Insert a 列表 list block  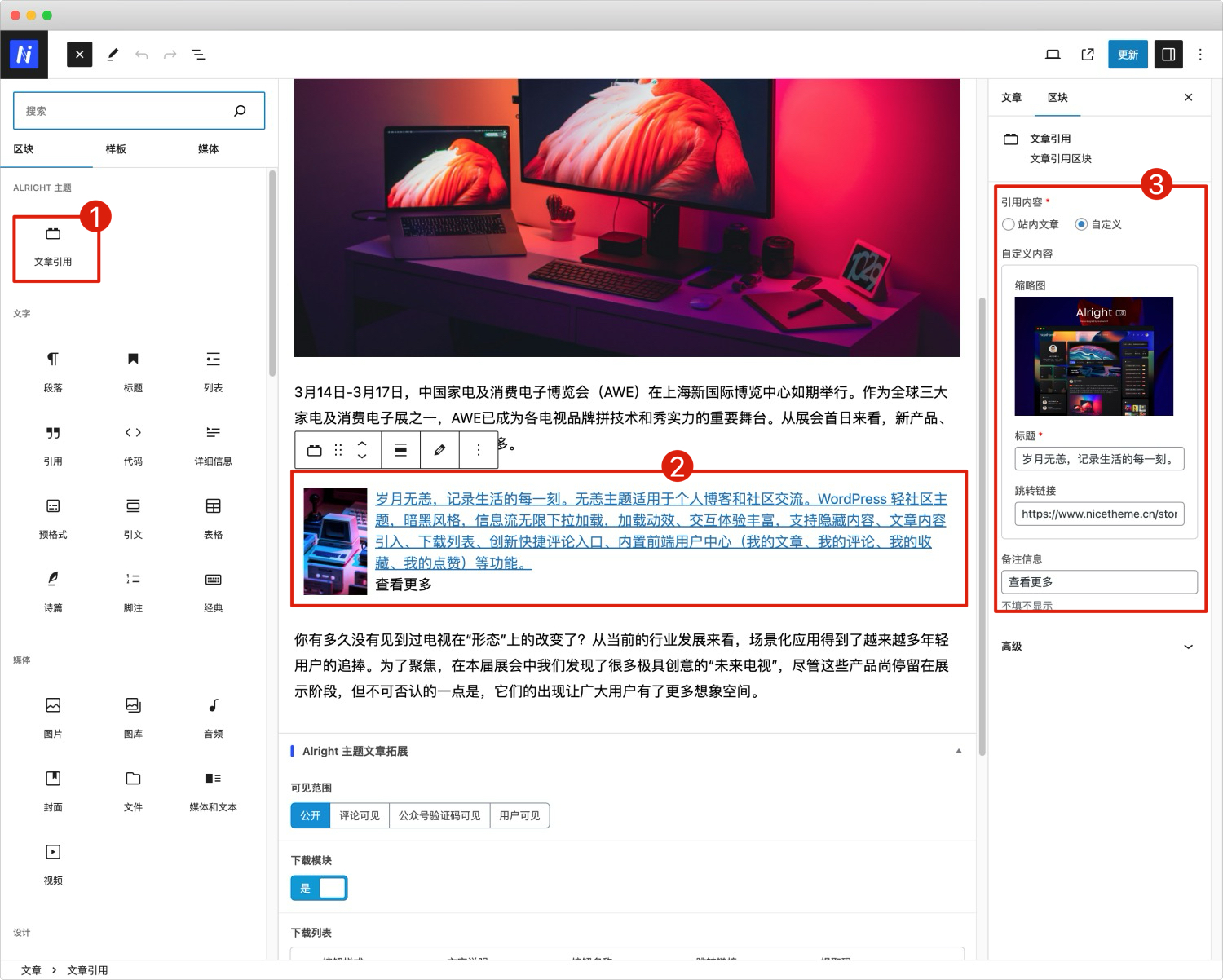pyautogui.click(x=213, y=372)
